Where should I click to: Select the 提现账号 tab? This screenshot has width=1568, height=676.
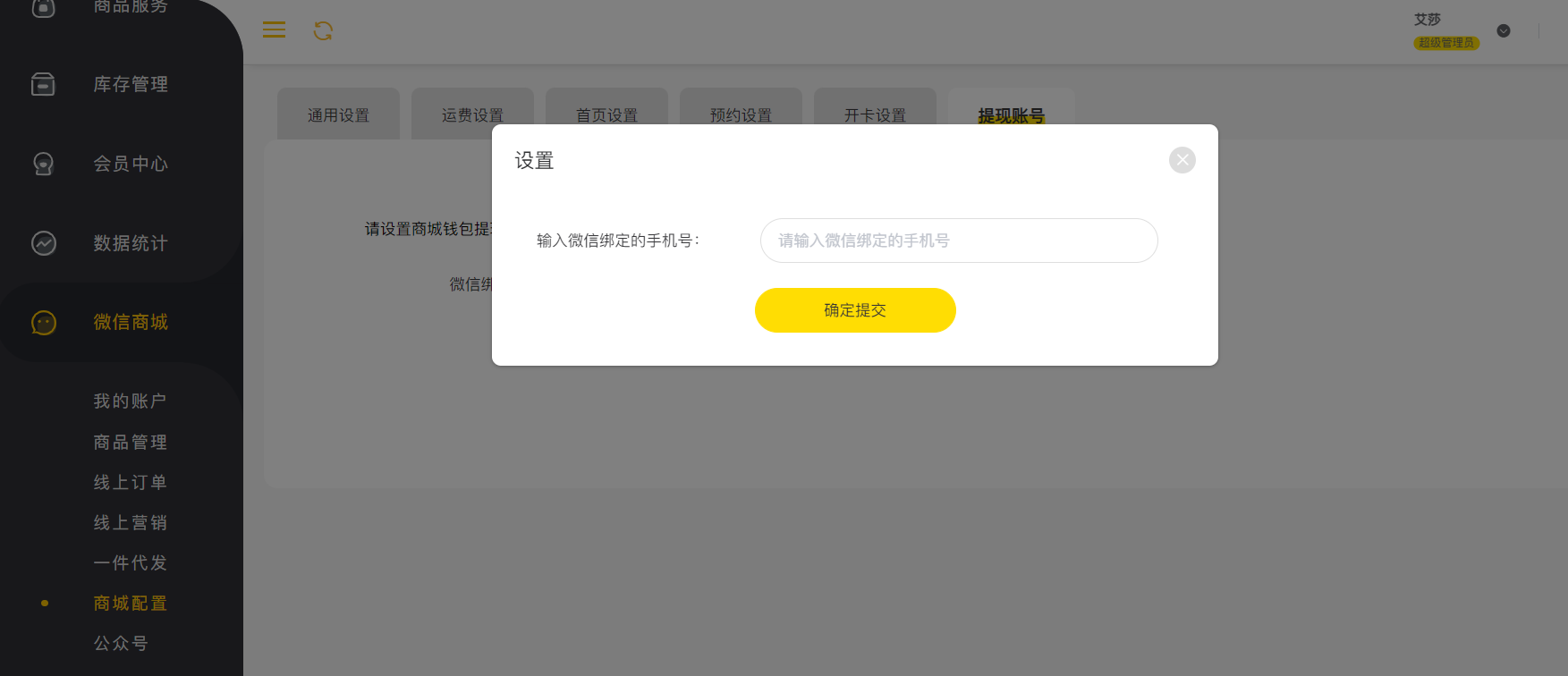(x=1012, y=114)
